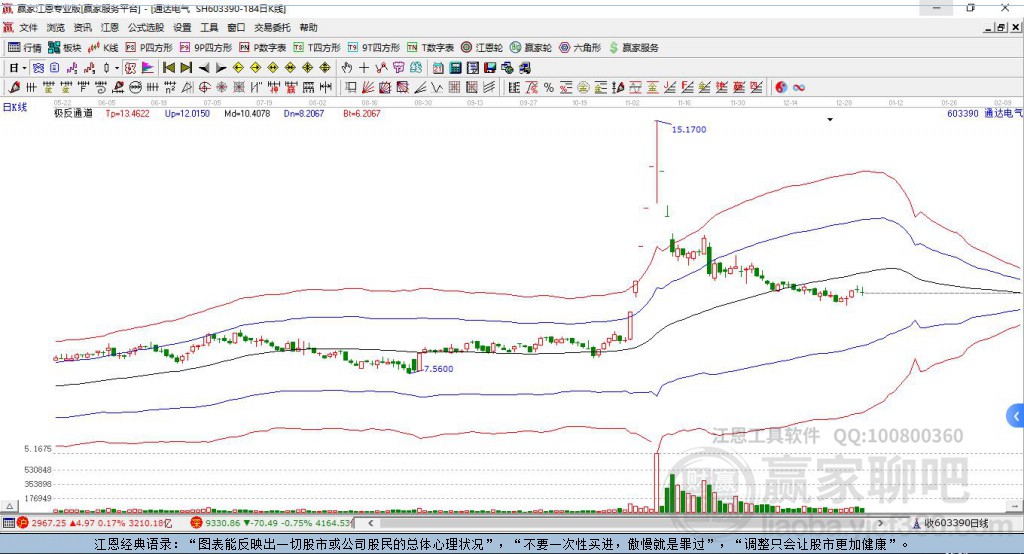Open the 文件 menu

tap(28, 27)
